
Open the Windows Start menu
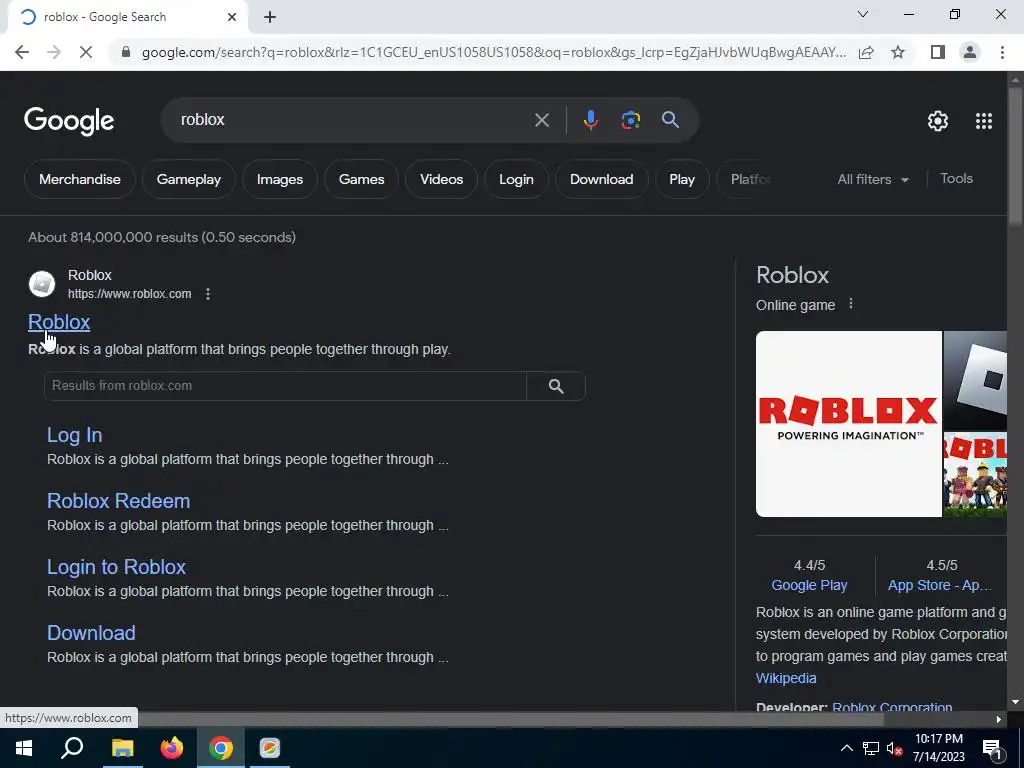pyautogui.click(x=24, y=748)
